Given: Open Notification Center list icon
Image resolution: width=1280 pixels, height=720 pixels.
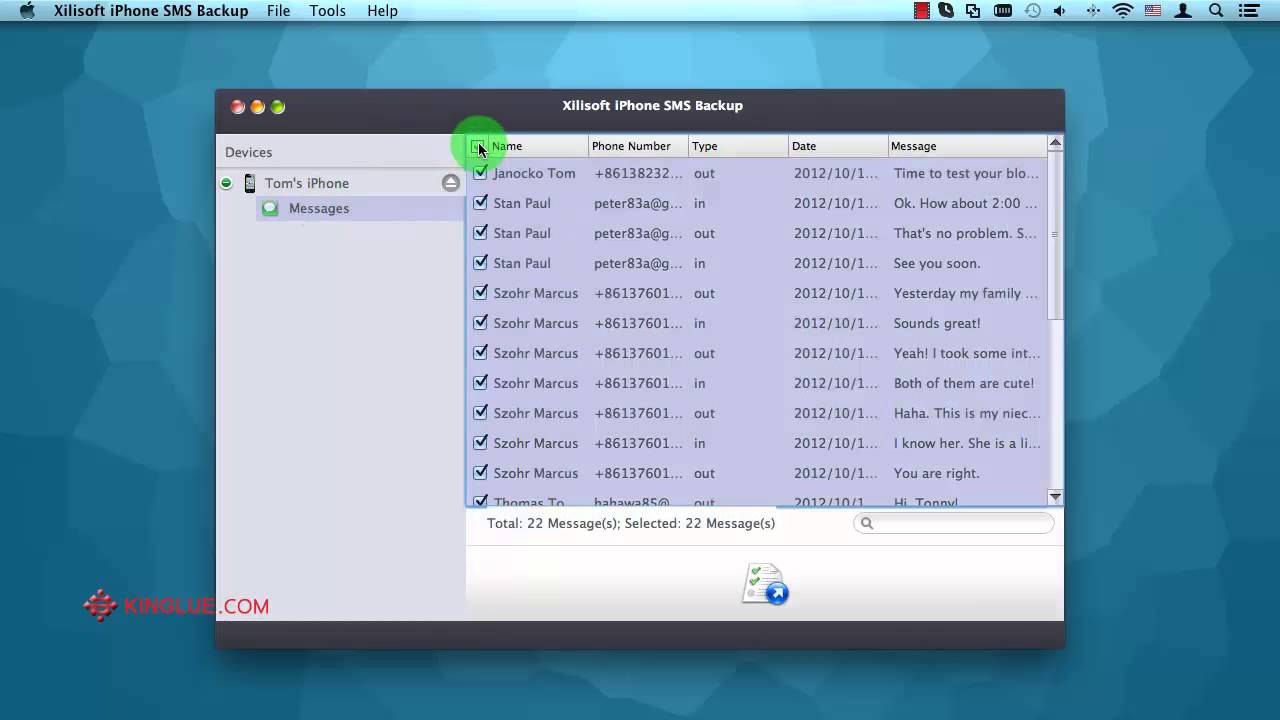Looking at the screenshot, I should point(1248,11).
